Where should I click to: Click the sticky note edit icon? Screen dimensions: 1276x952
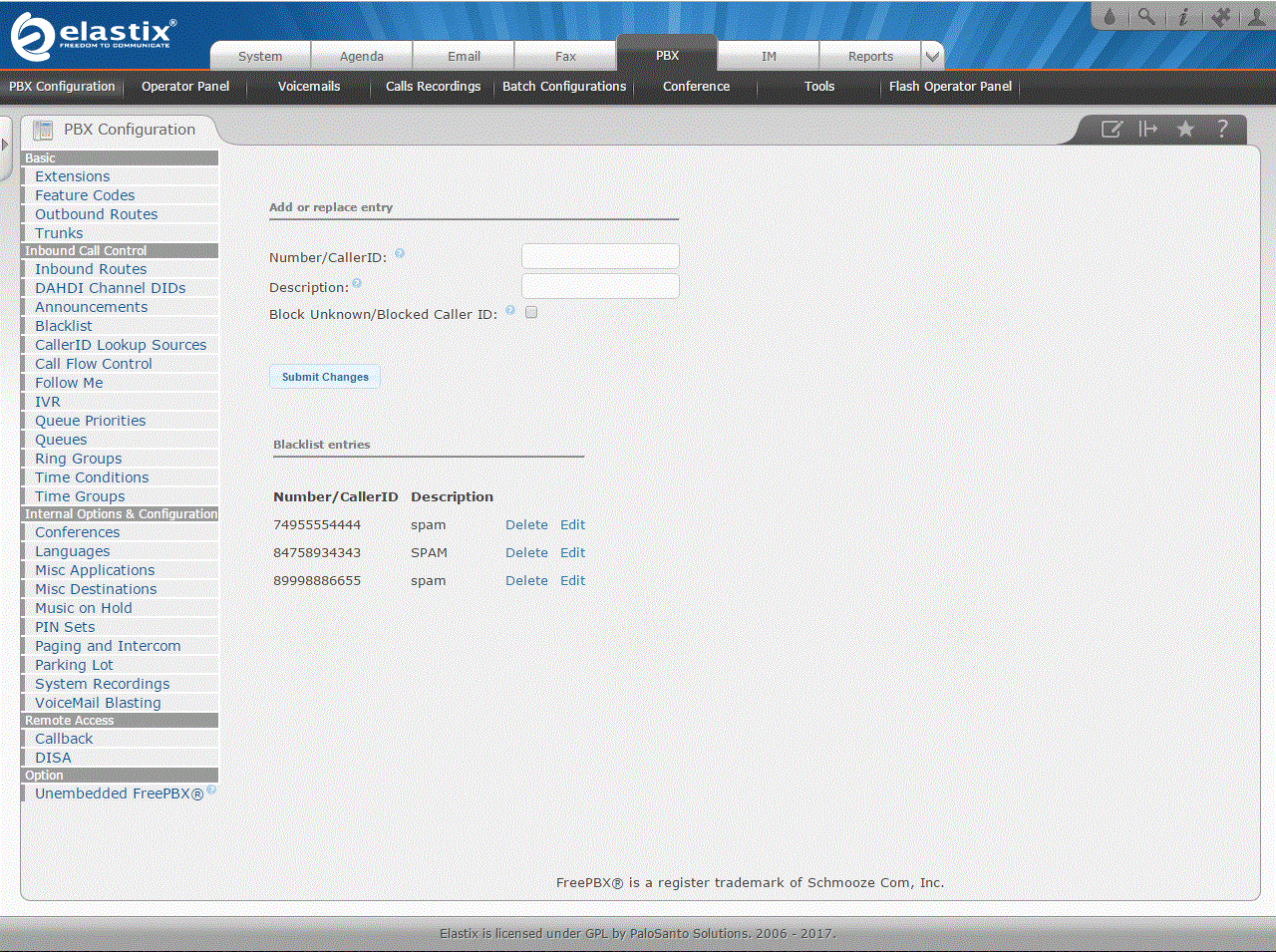coord(1112,129)
